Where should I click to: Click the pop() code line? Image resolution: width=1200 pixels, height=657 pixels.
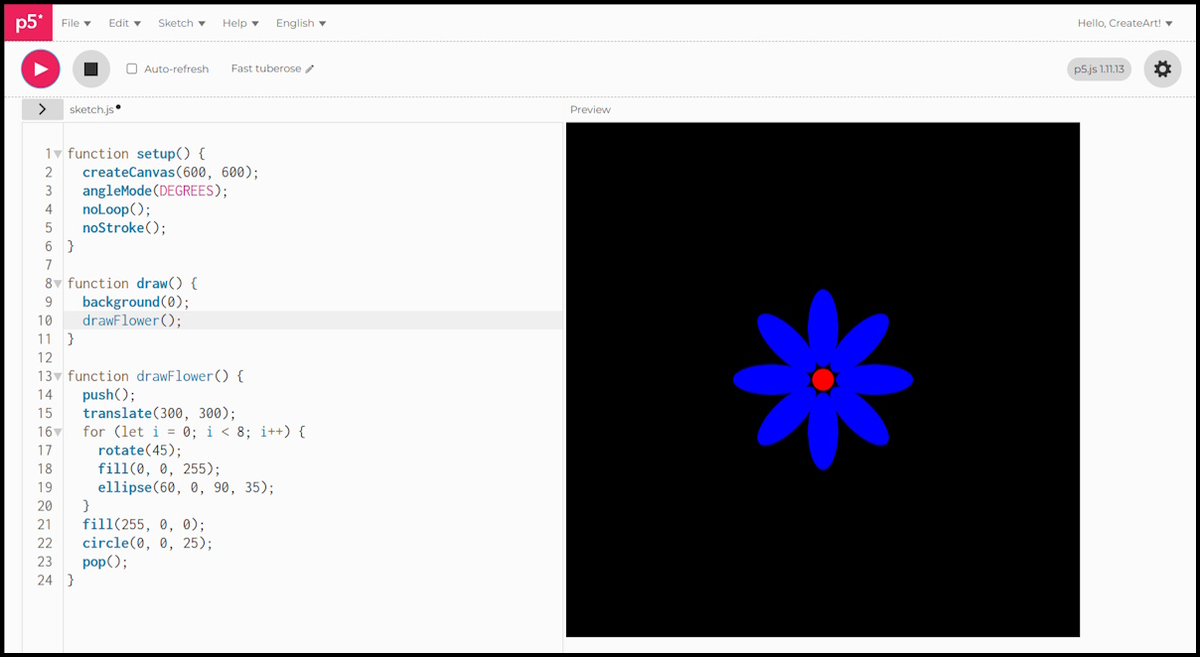click(105, 562)
